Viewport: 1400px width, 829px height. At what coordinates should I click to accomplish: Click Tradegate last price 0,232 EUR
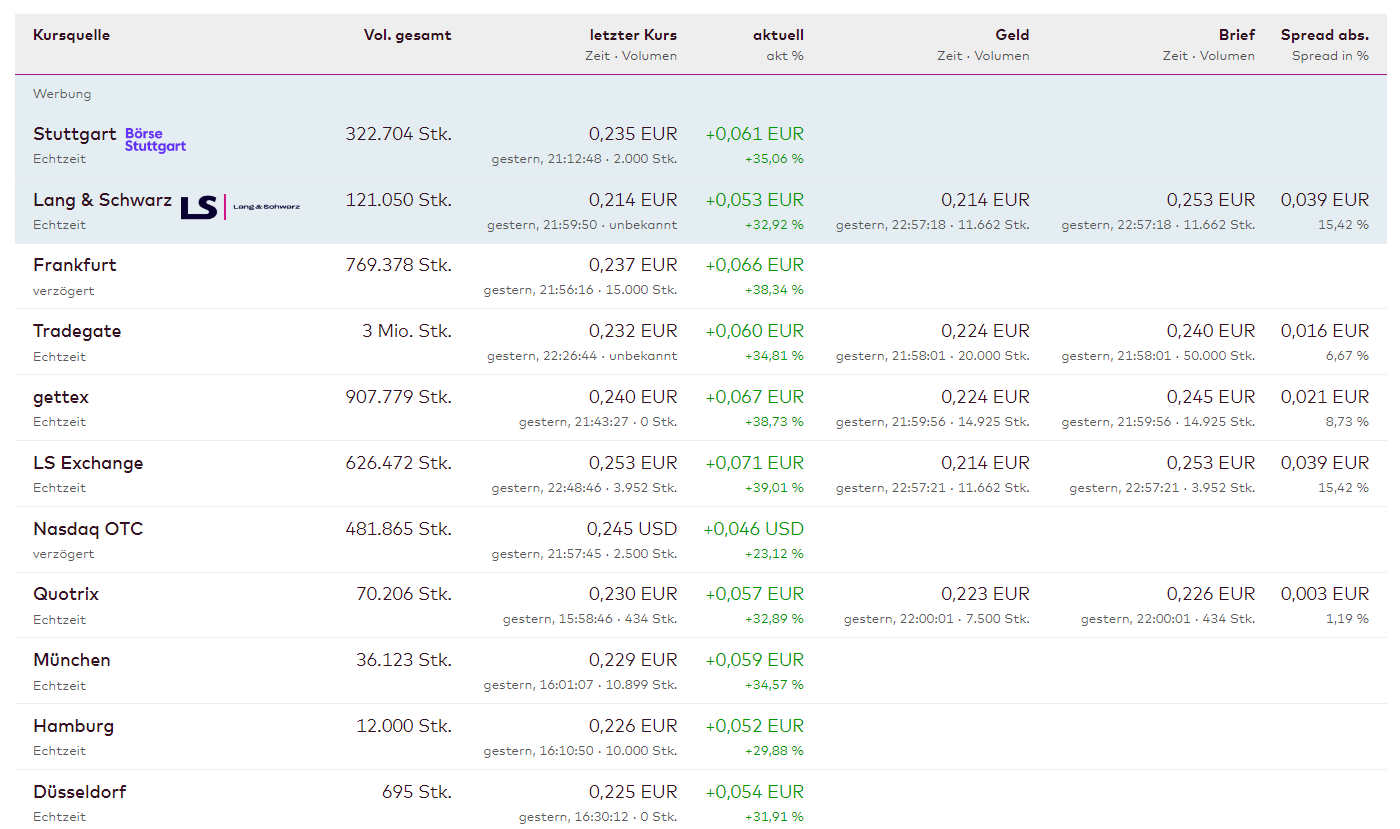tap(633, 331)
